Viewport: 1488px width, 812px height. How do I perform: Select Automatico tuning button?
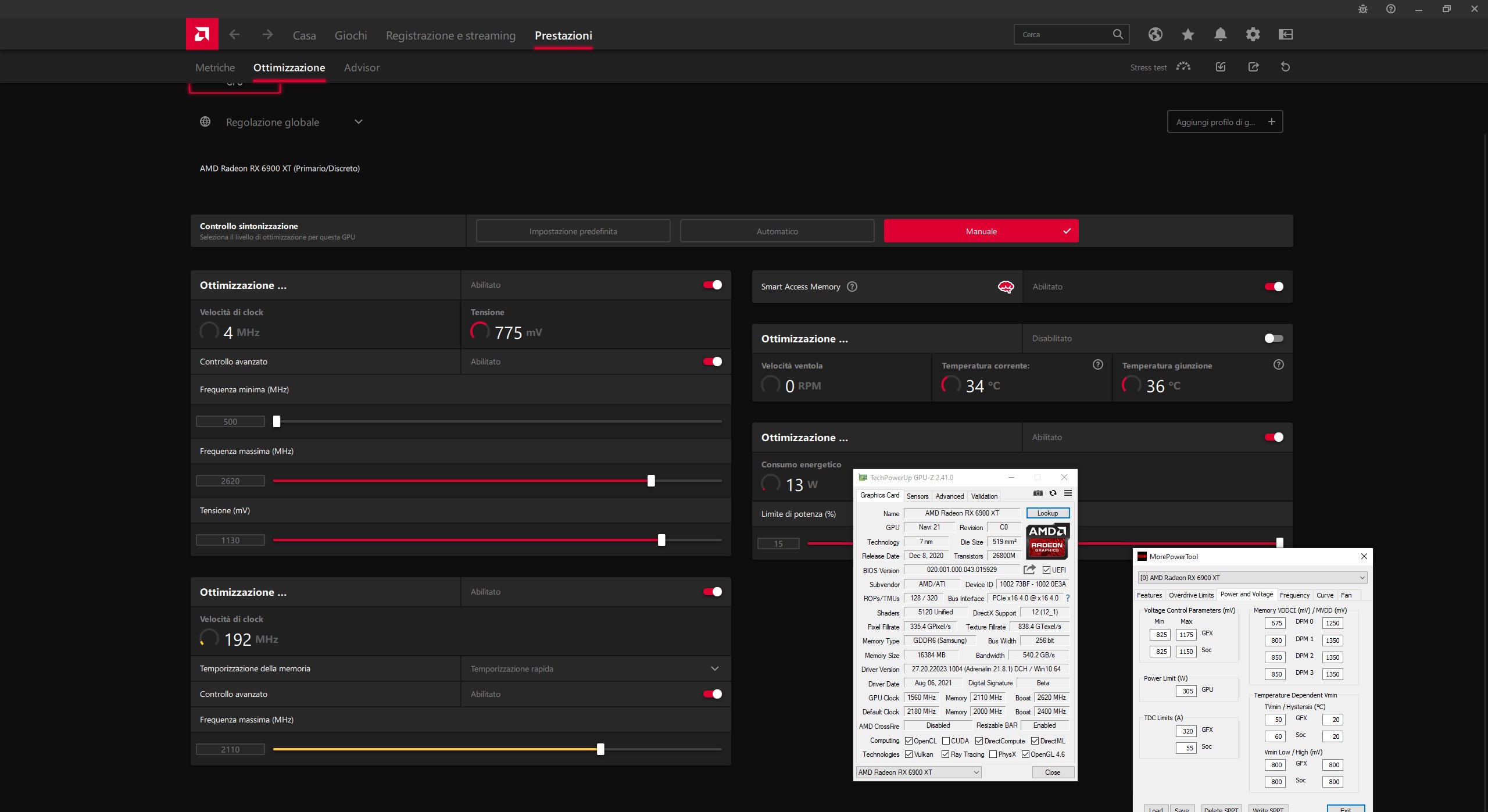(777, 231)
